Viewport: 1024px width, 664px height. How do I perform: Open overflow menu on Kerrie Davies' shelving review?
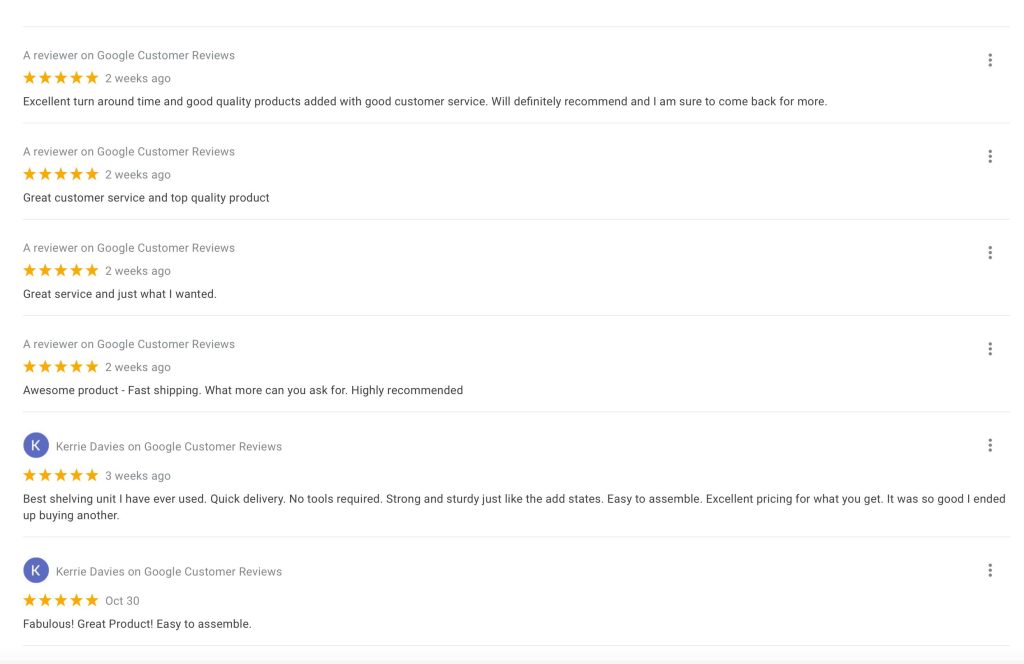pos(990,445)
